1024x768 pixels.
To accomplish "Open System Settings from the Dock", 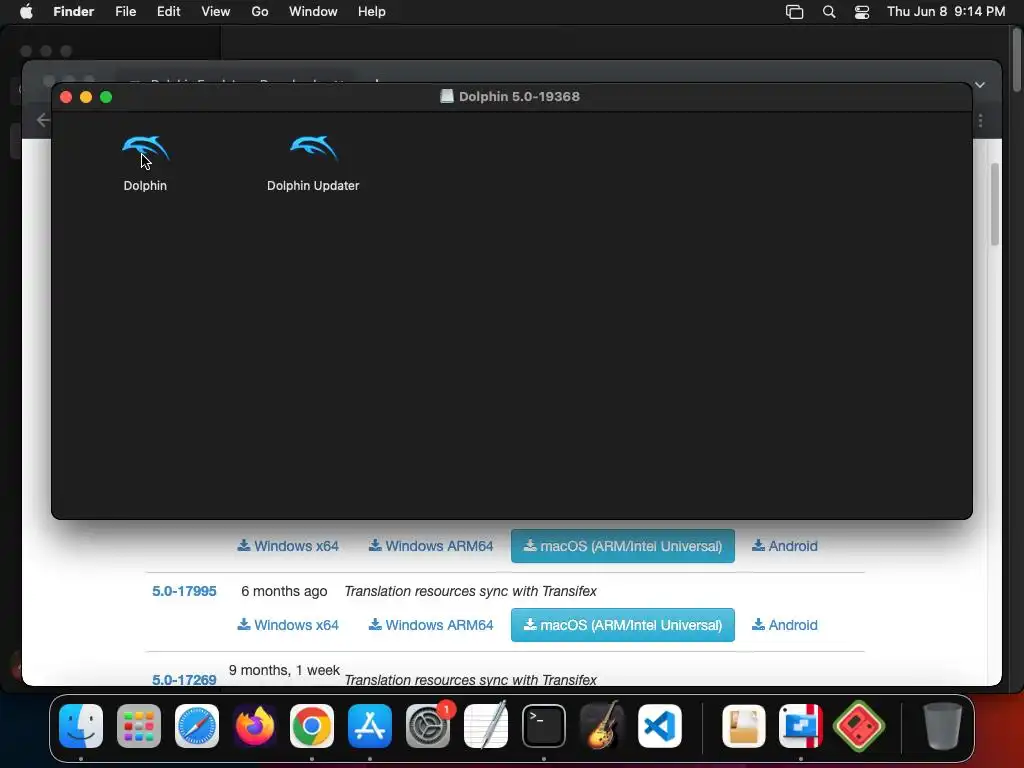I will [x=428, y=726].
